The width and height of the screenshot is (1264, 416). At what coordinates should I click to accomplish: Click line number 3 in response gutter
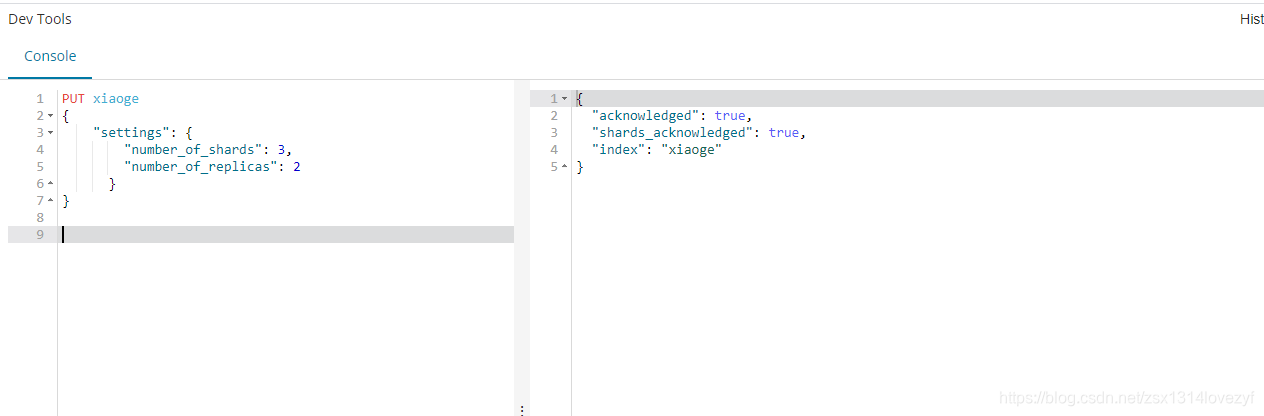pyautogui.click(x=554, y=133)
